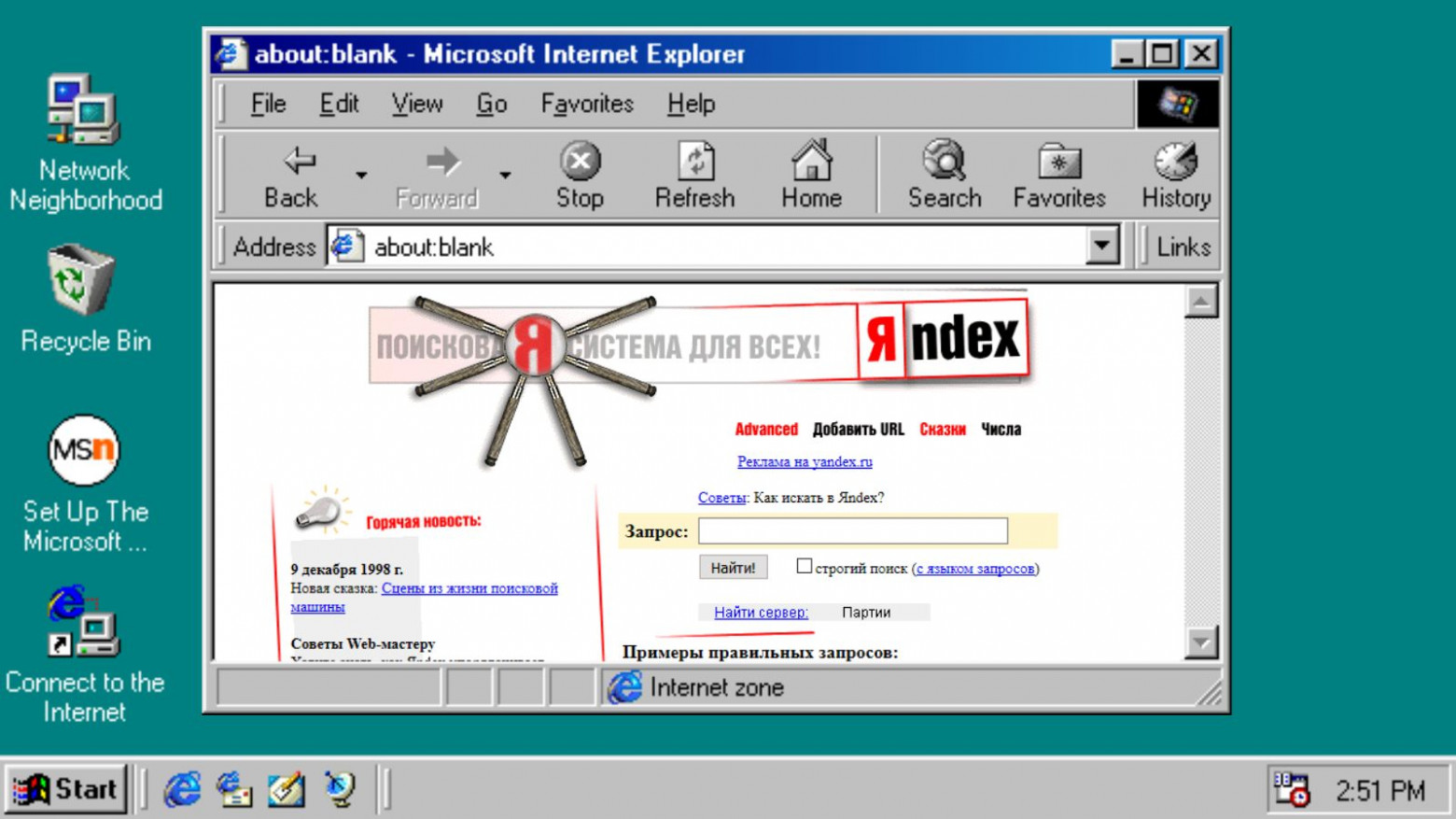Click the Примеры правильных запросов heading
The height and width of the screenshot is (819, 1456).
(760, 652)
